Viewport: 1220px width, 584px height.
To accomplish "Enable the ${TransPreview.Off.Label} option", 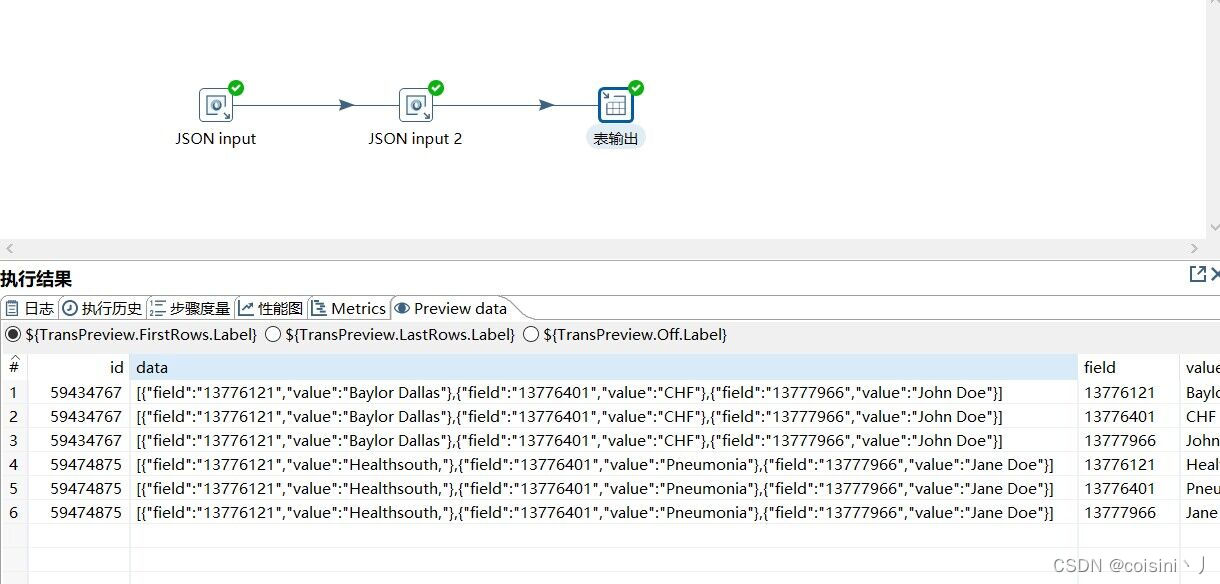I will coord(531,334).
